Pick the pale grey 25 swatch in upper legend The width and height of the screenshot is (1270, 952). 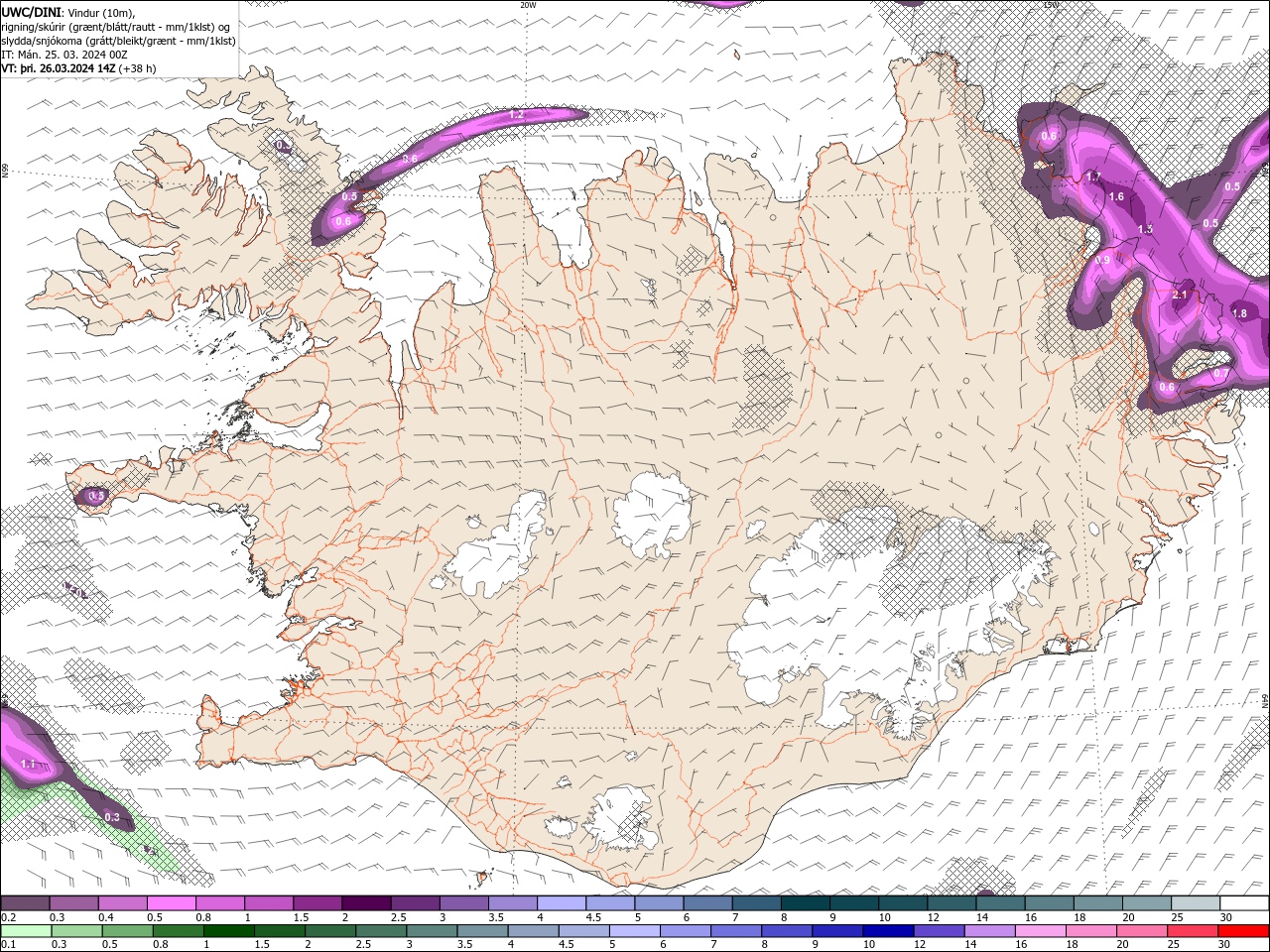pos(1196,903)
